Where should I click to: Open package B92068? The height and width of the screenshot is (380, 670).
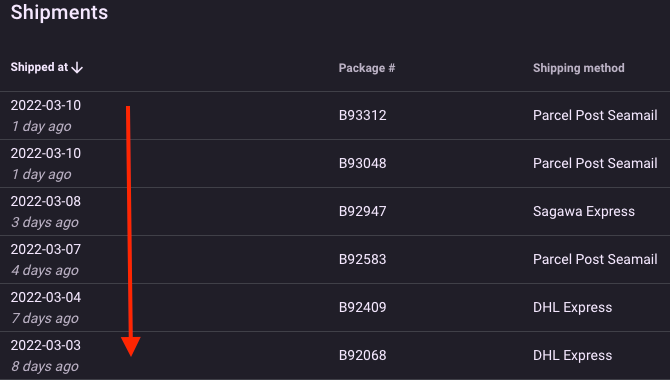click(x=362, y=355)
